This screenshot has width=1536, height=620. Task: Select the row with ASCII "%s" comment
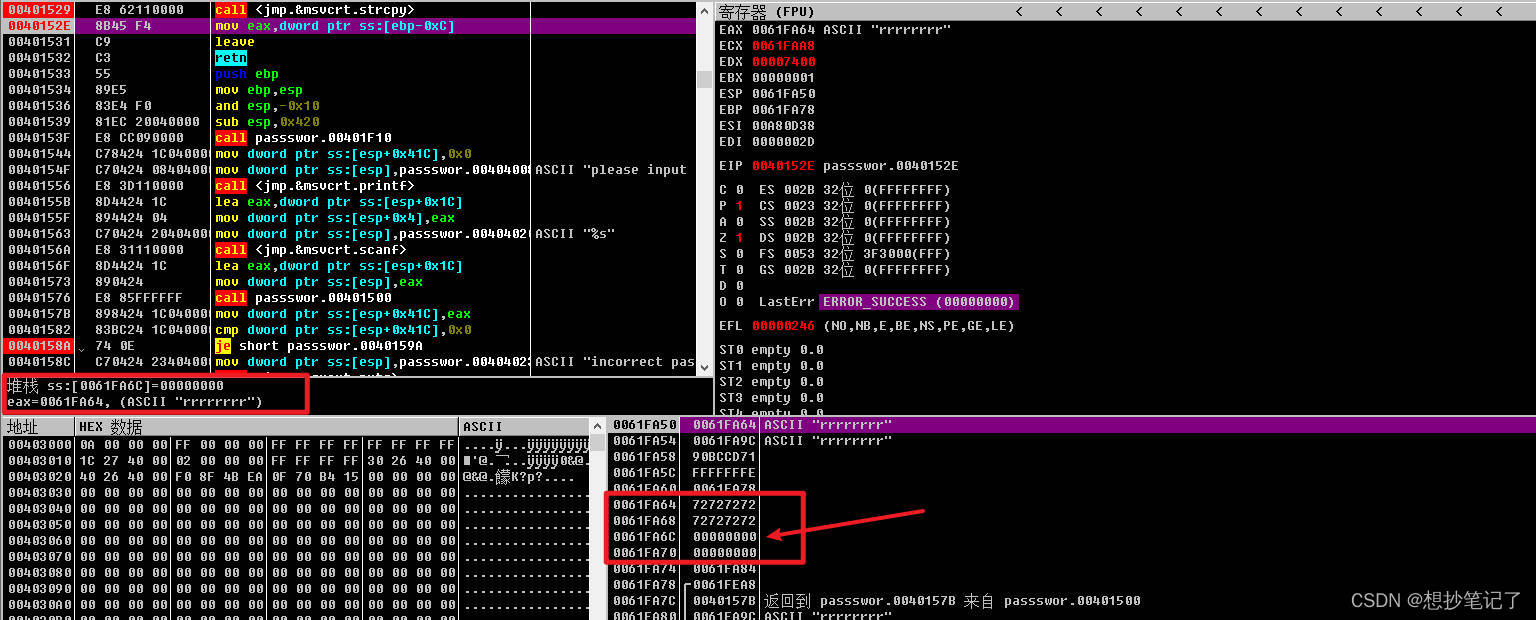pos(349,234)
